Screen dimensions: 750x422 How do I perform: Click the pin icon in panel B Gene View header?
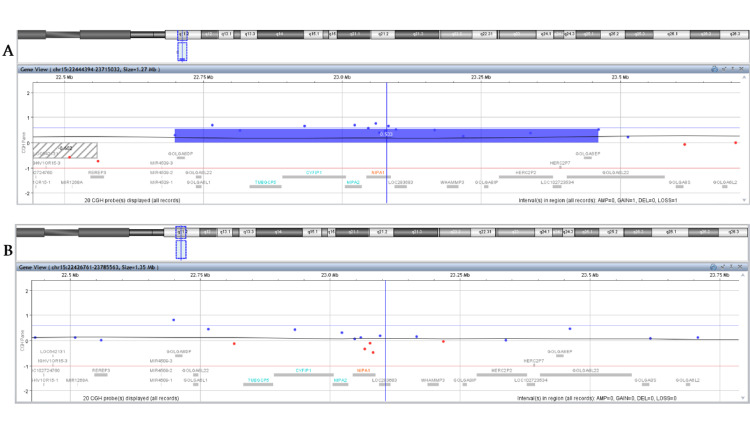pos(732,267)
